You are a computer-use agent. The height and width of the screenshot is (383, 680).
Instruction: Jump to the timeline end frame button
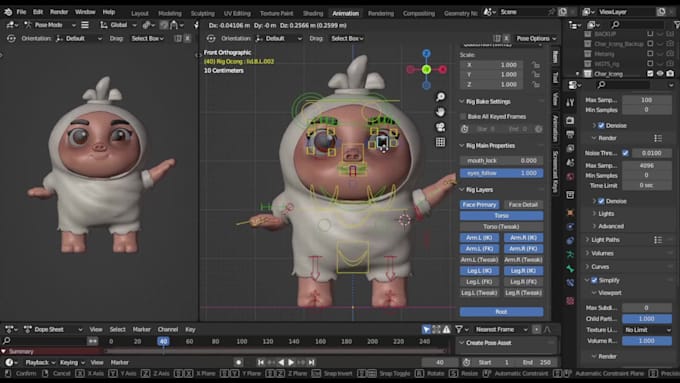point(311,362)
